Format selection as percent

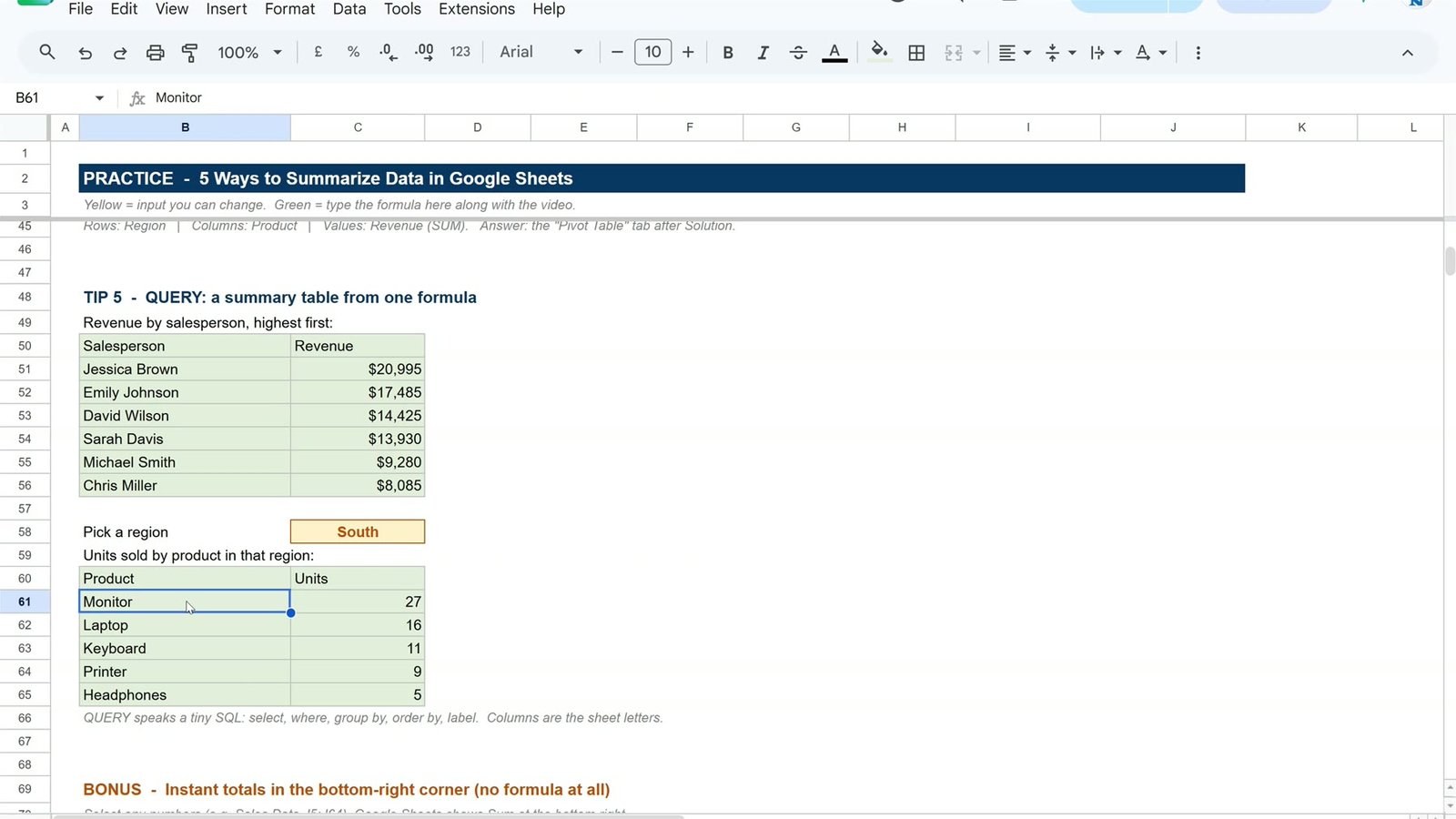click(353, 52)
